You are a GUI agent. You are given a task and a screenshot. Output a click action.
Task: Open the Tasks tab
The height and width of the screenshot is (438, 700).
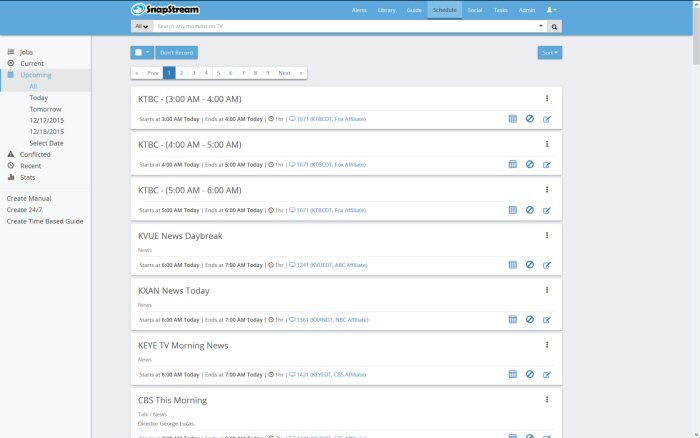click(x=500, y=10)
